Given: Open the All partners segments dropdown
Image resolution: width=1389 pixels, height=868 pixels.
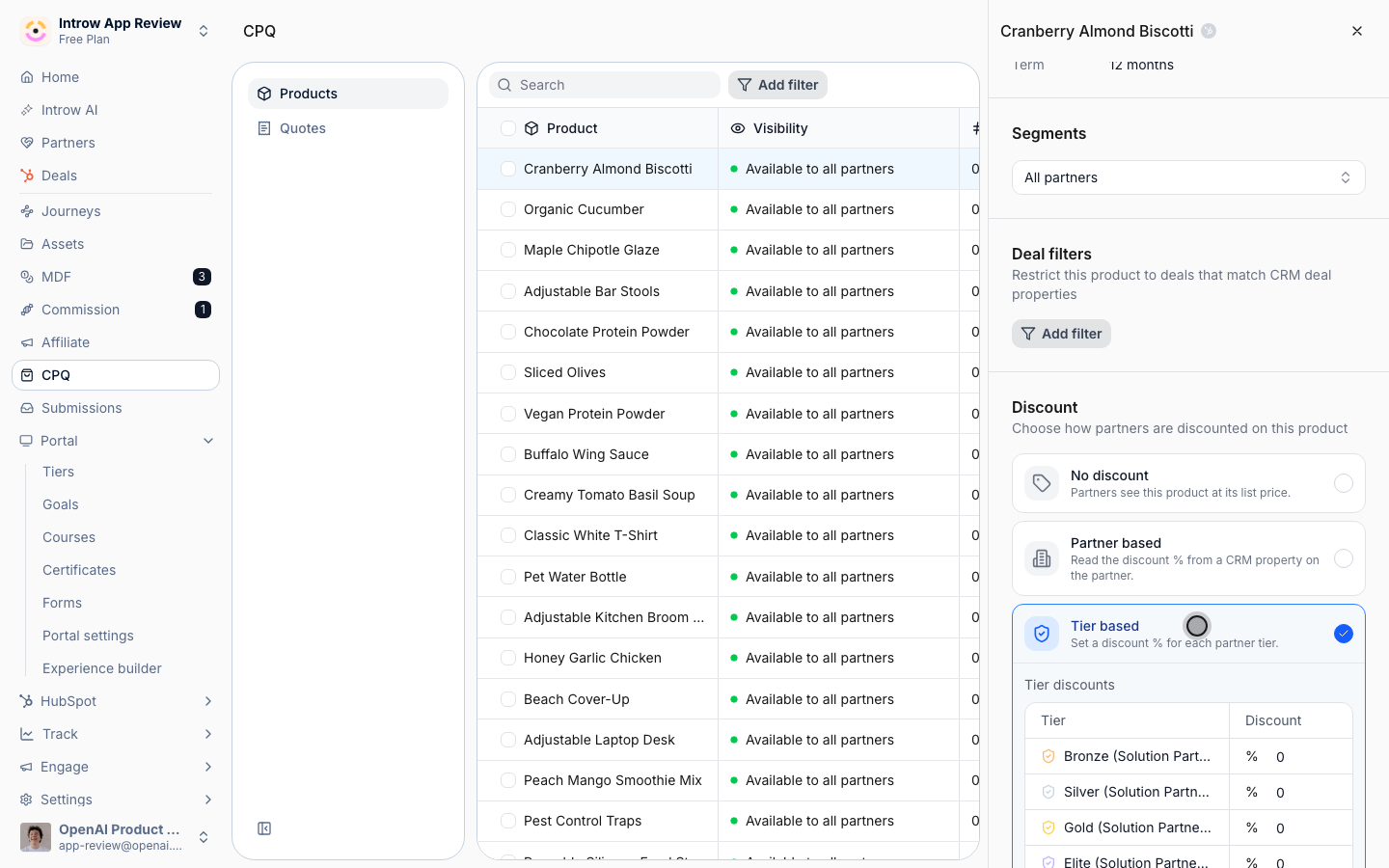Looking at the screenshot, I should pos(1188,177).
